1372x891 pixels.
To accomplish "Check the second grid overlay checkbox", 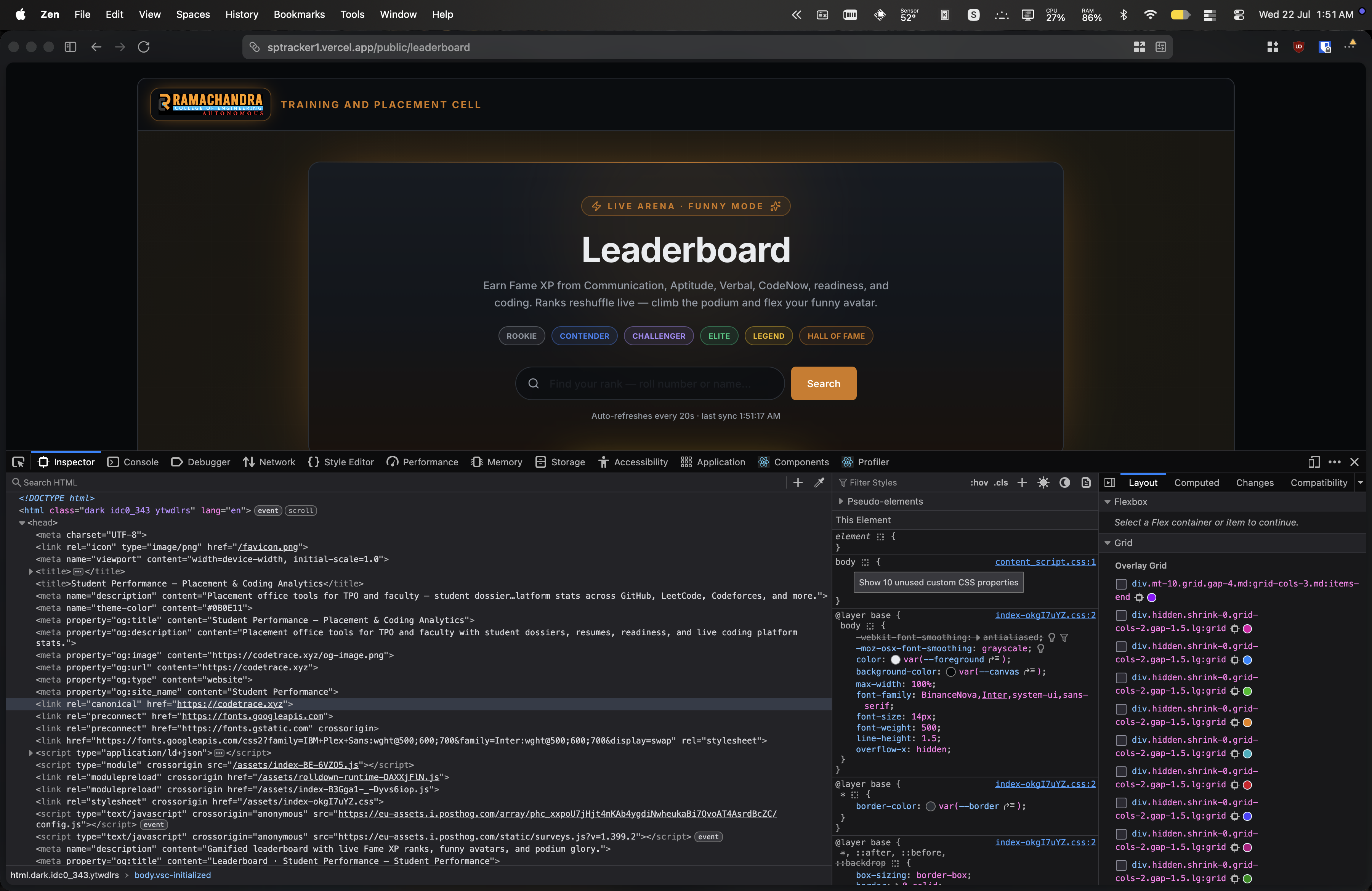I will 1121,615.
